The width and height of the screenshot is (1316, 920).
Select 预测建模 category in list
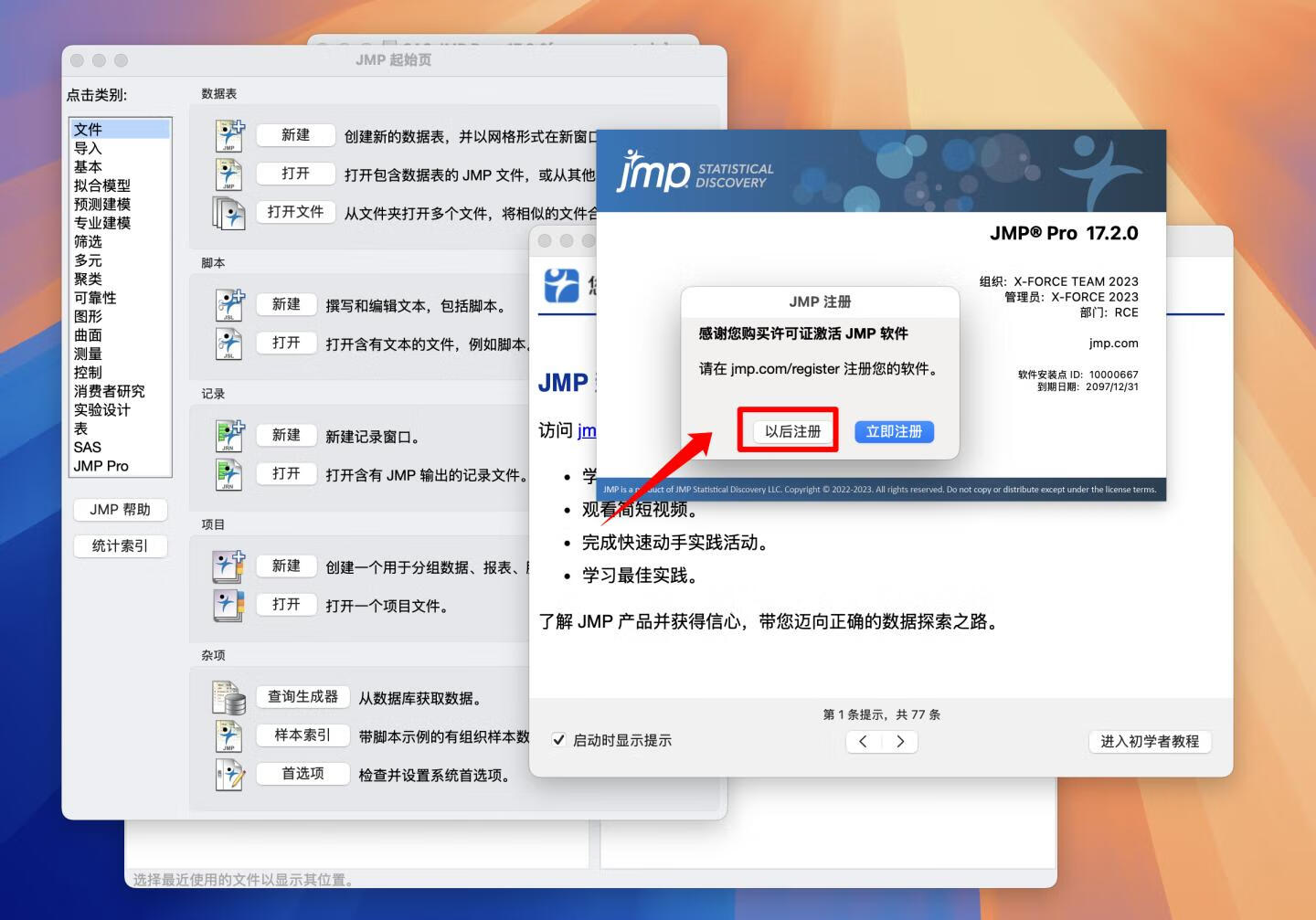120,205
